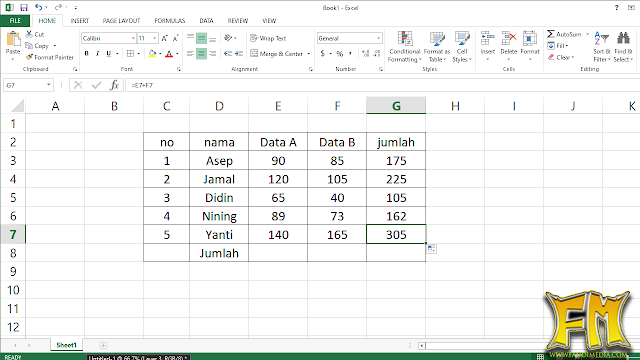Toggle Wrap Text for the cell
The width and height of the screenshot is (640, 360).
pyautogui.click(x=268, y=38)
